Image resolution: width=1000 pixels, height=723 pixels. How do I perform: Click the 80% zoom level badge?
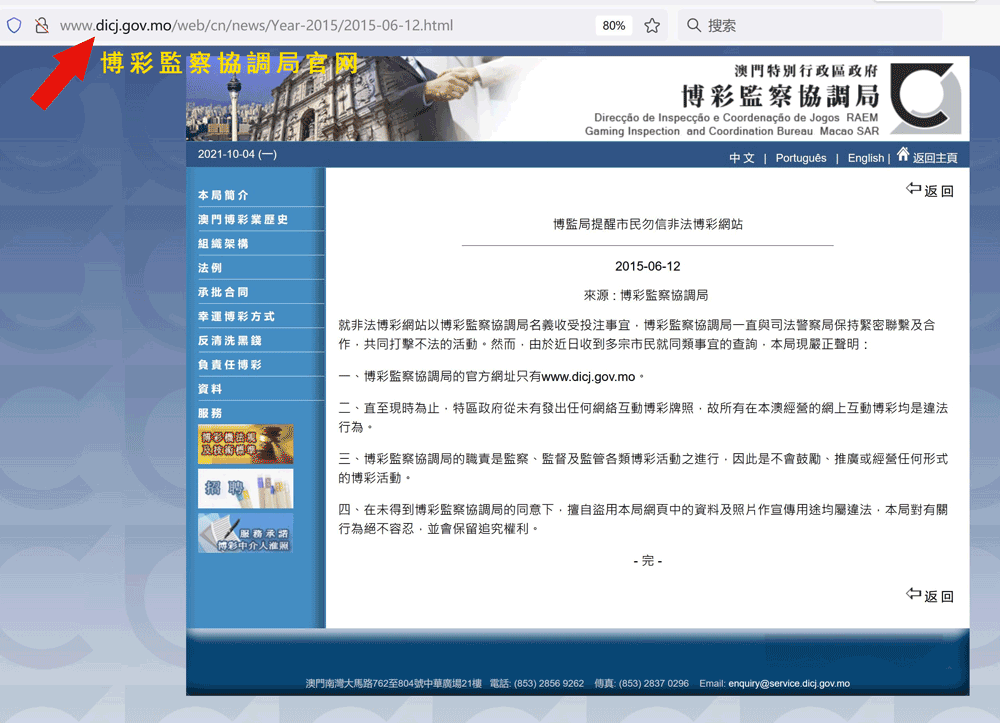click(x=614, y=26)
